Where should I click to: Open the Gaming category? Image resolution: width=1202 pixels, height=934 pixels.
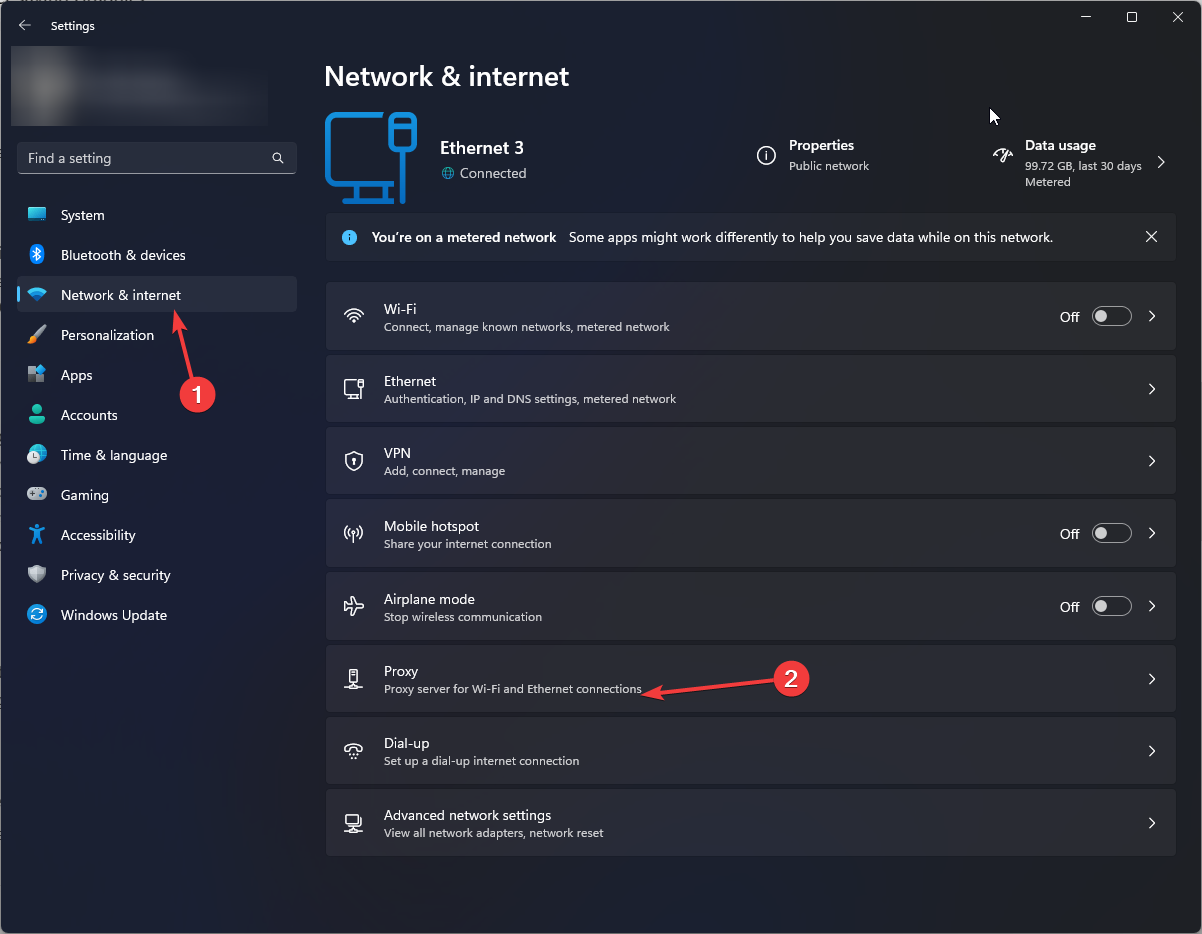157,495
